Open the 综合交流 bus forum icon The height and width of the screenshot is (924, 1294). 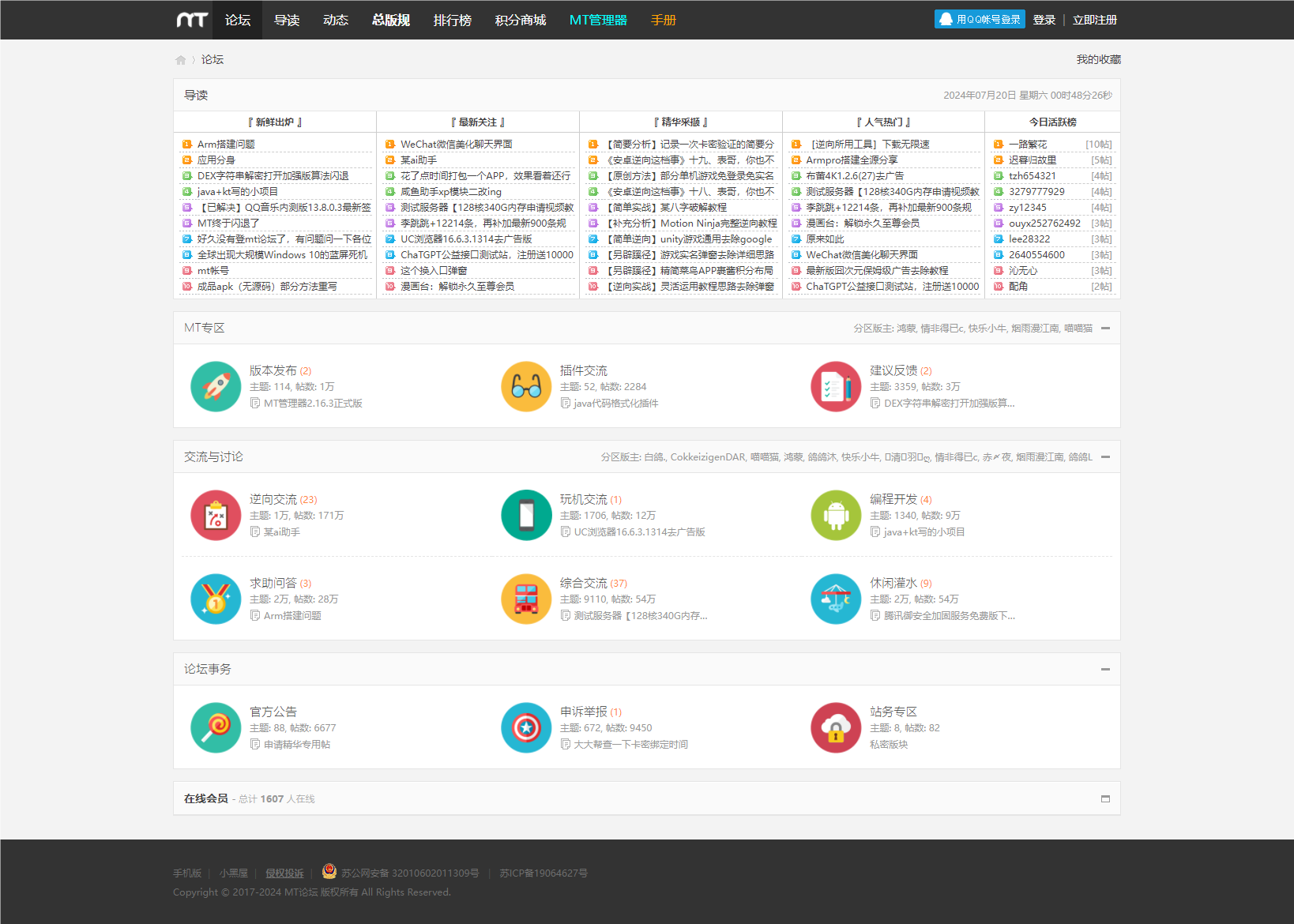tap(526, 599)
